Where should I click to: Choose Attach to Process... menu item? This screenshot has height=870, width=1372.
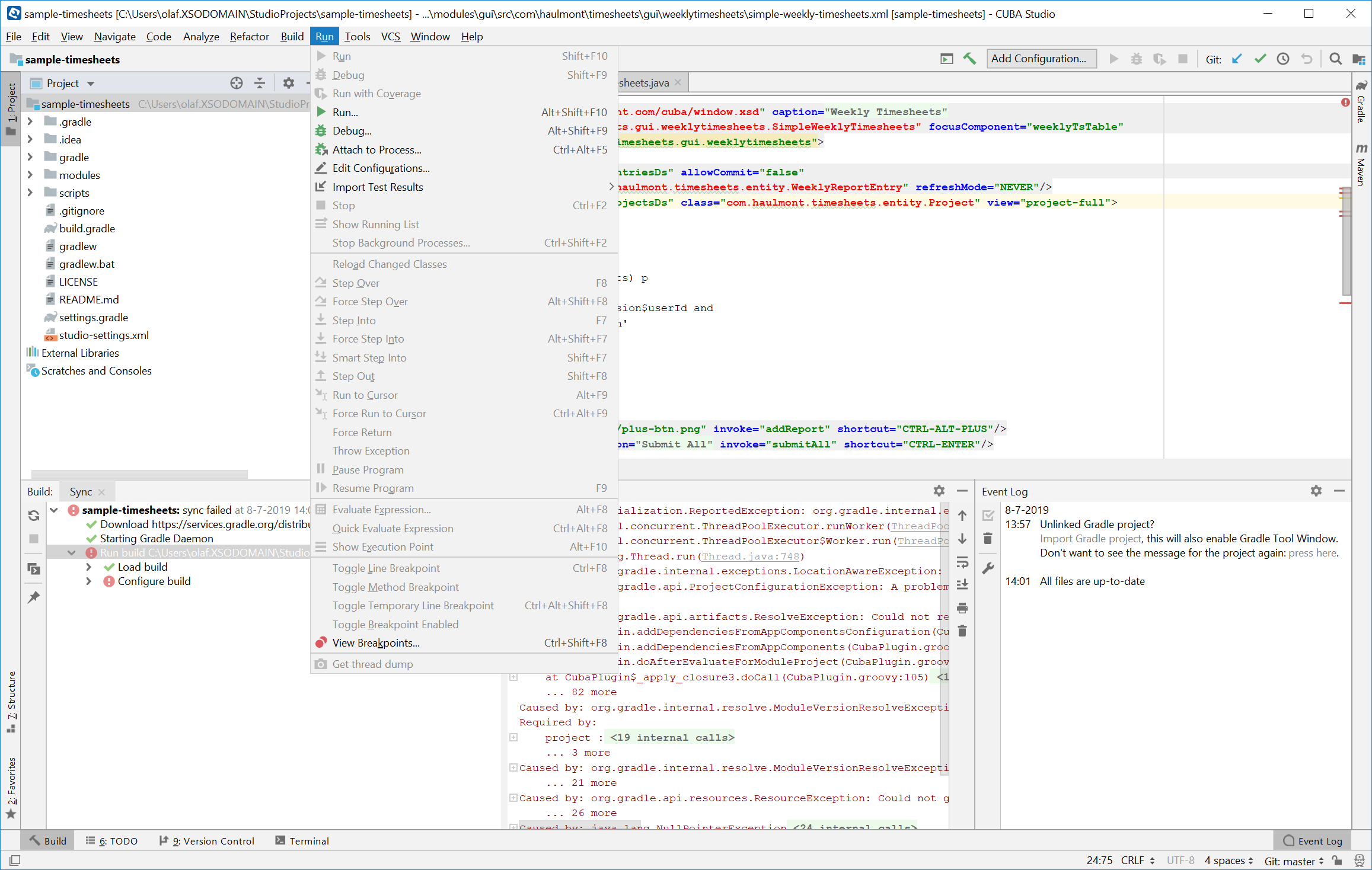pos(464,150)
